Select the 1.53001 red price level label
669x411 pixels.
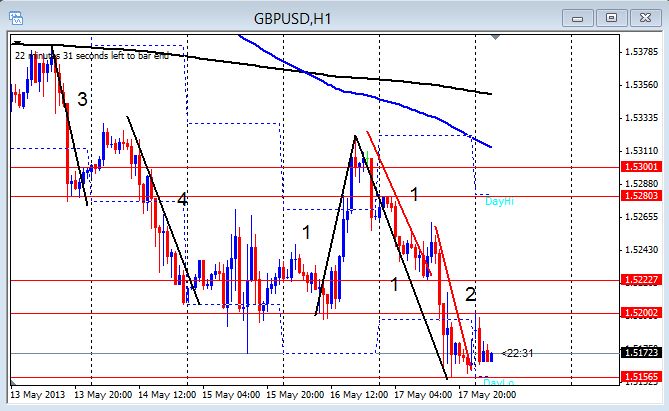click(x=642, y=166)
